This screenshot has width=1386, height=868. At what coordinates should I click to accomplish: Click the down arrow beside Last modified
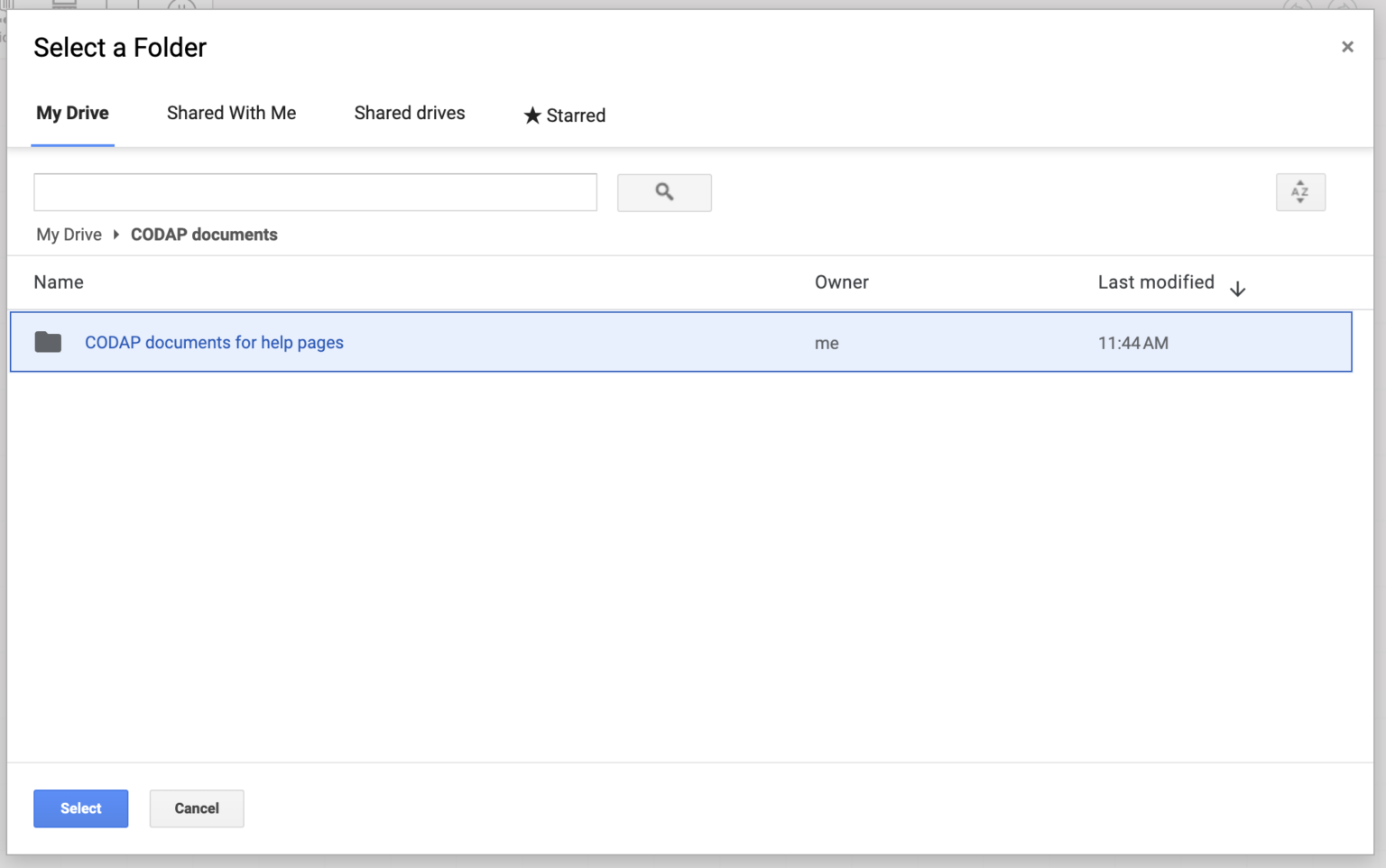click(x=1237, y=288)
